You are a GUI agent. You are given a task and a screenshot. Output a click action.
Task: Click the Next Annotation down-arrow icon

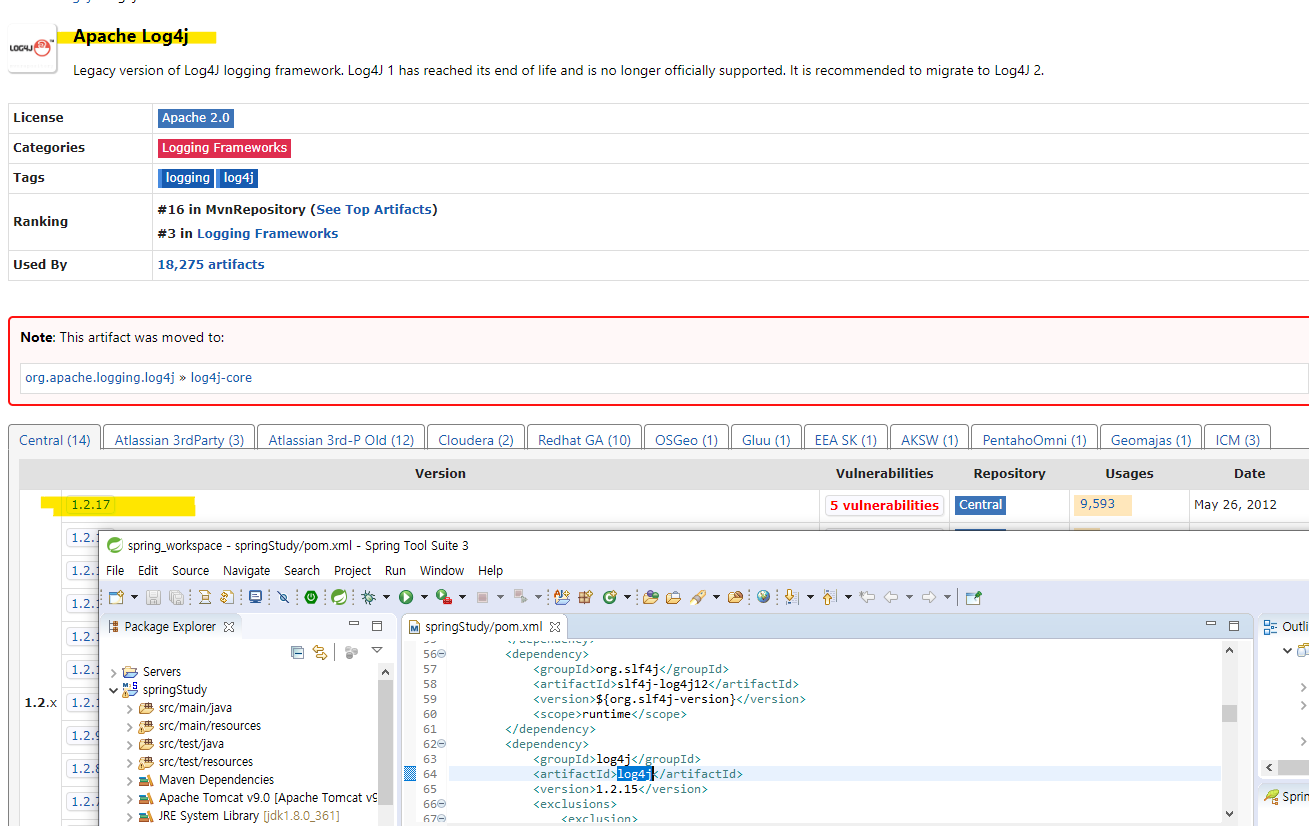coord(792,597)
